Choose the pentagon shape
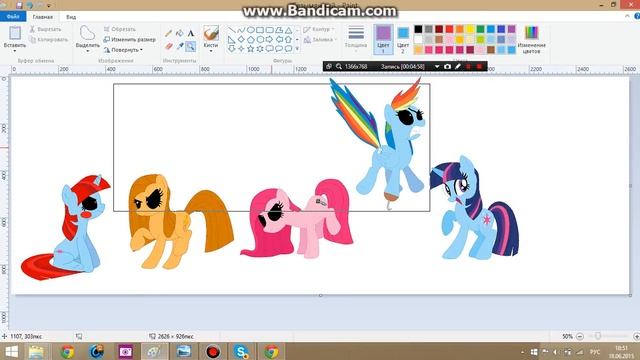 [250, 40]
